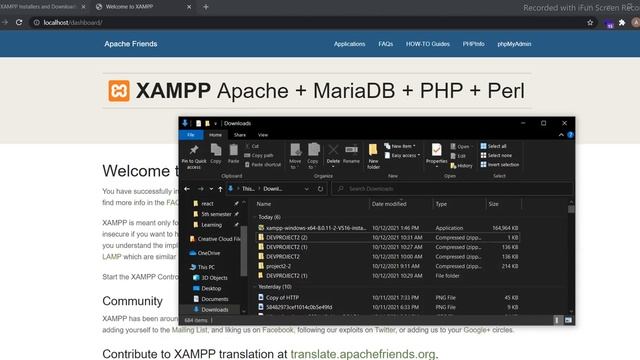Viewport: 640px width, 360px height.
Task: Click the refresh icon beside address bar
Action: 320,189
